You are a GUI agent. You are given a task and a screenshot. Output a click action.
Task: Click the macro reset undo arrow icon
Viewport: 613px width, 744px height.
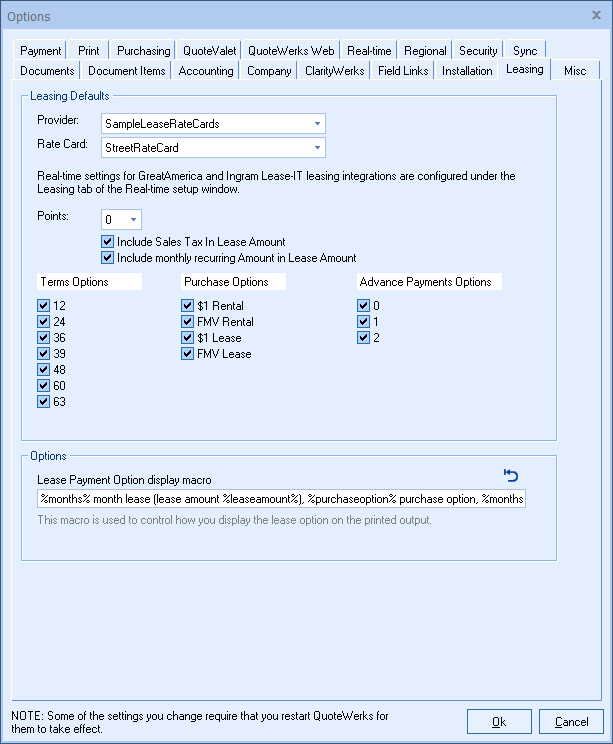(511, 476)
